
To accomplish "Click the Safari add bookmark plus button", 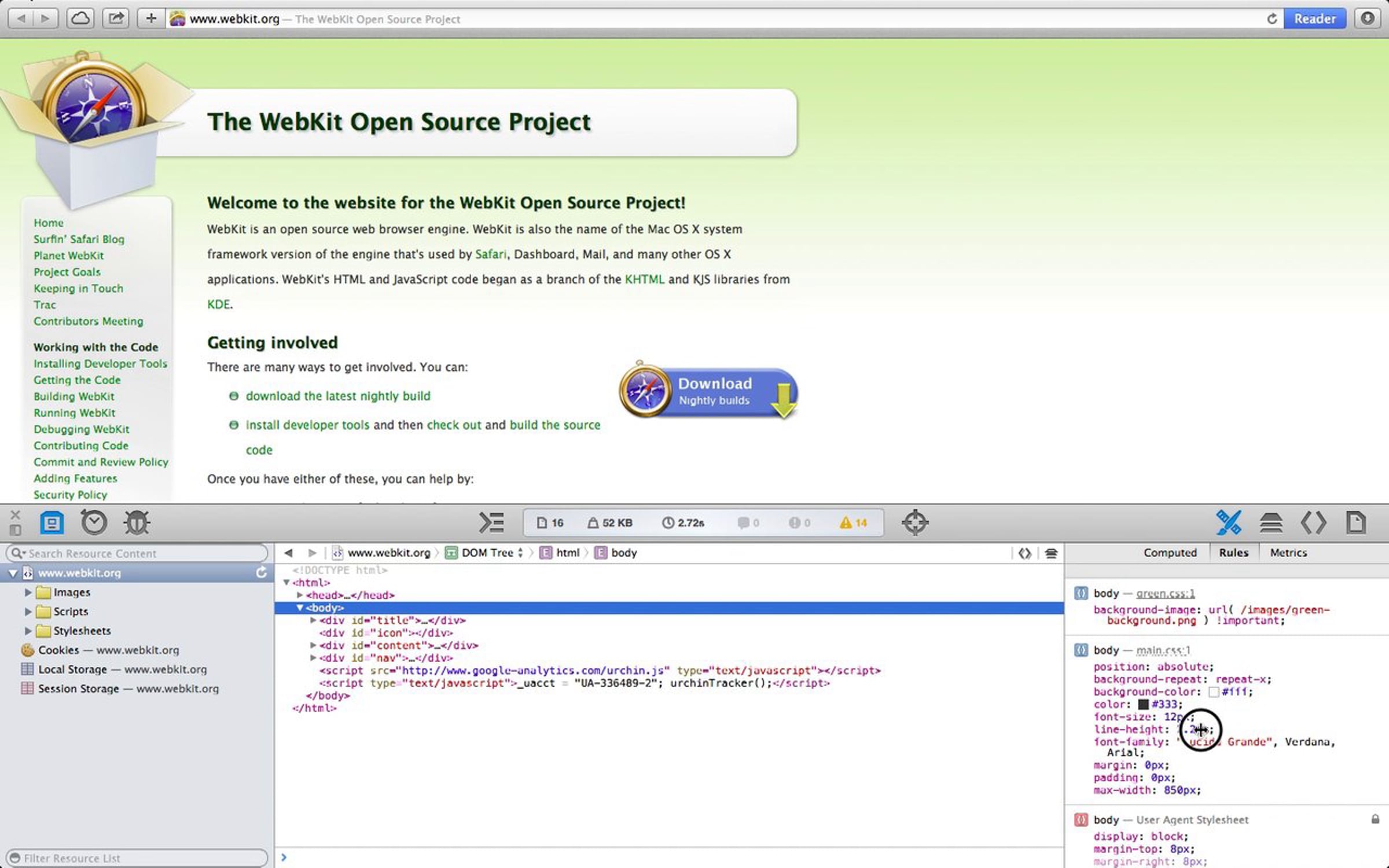I will tap(151, 19).
